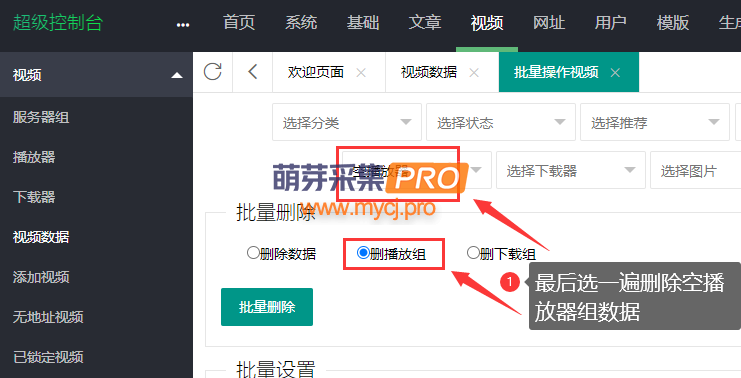Select the 删下载组 radio option
The width and height of the screenshot is (741, 378).
(x=473, y=253)
